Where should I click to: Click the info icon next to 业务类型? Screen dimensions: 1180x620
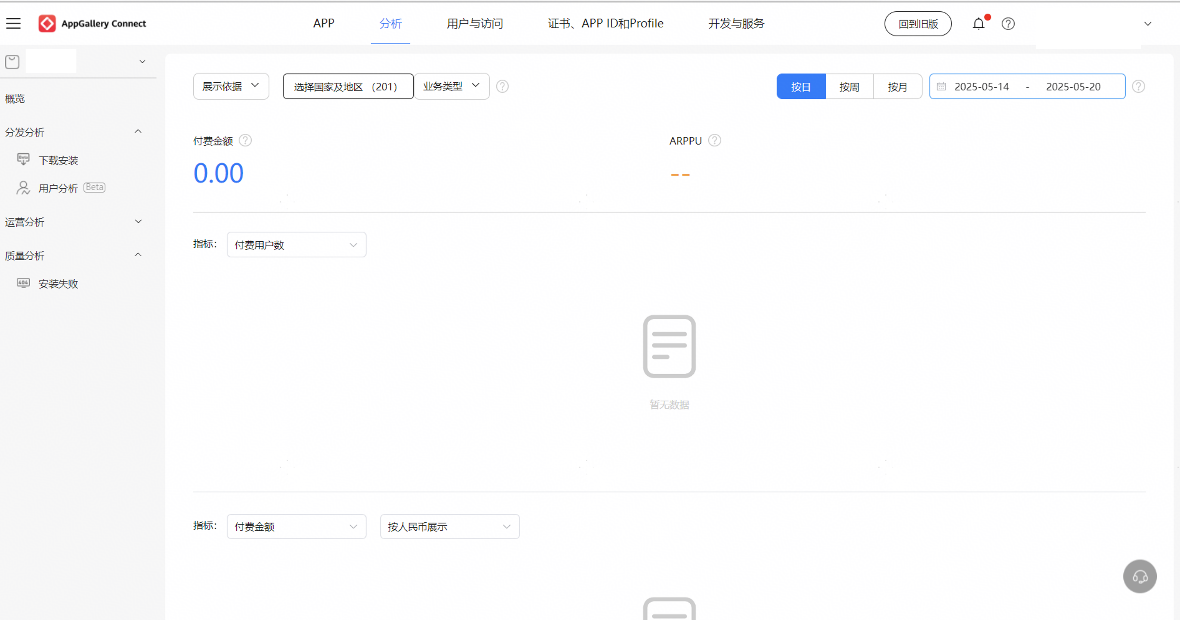pos(502,87)
